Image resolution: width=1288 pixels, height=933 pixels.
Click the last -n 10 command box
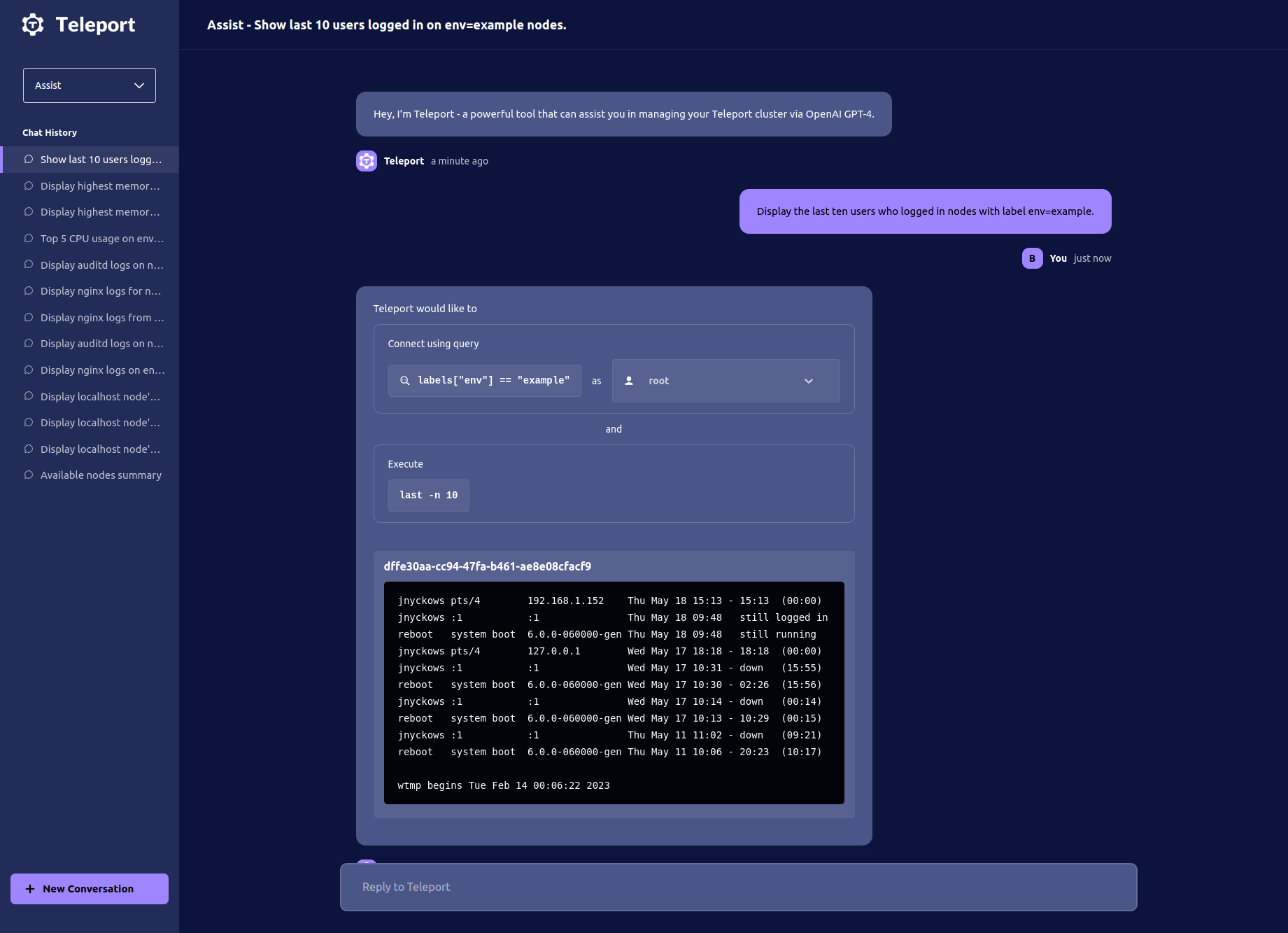(x=428, y=496)
